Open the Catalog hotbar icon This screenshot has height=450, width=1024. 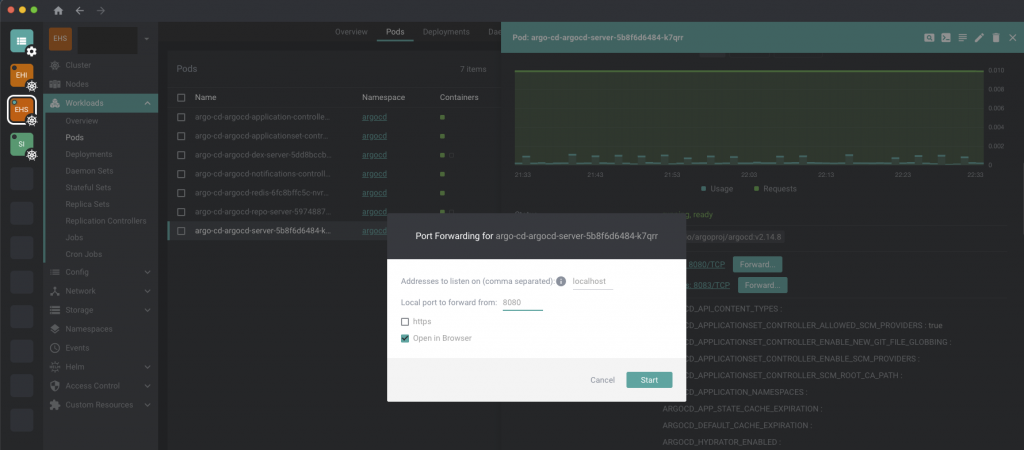point(22,41)
